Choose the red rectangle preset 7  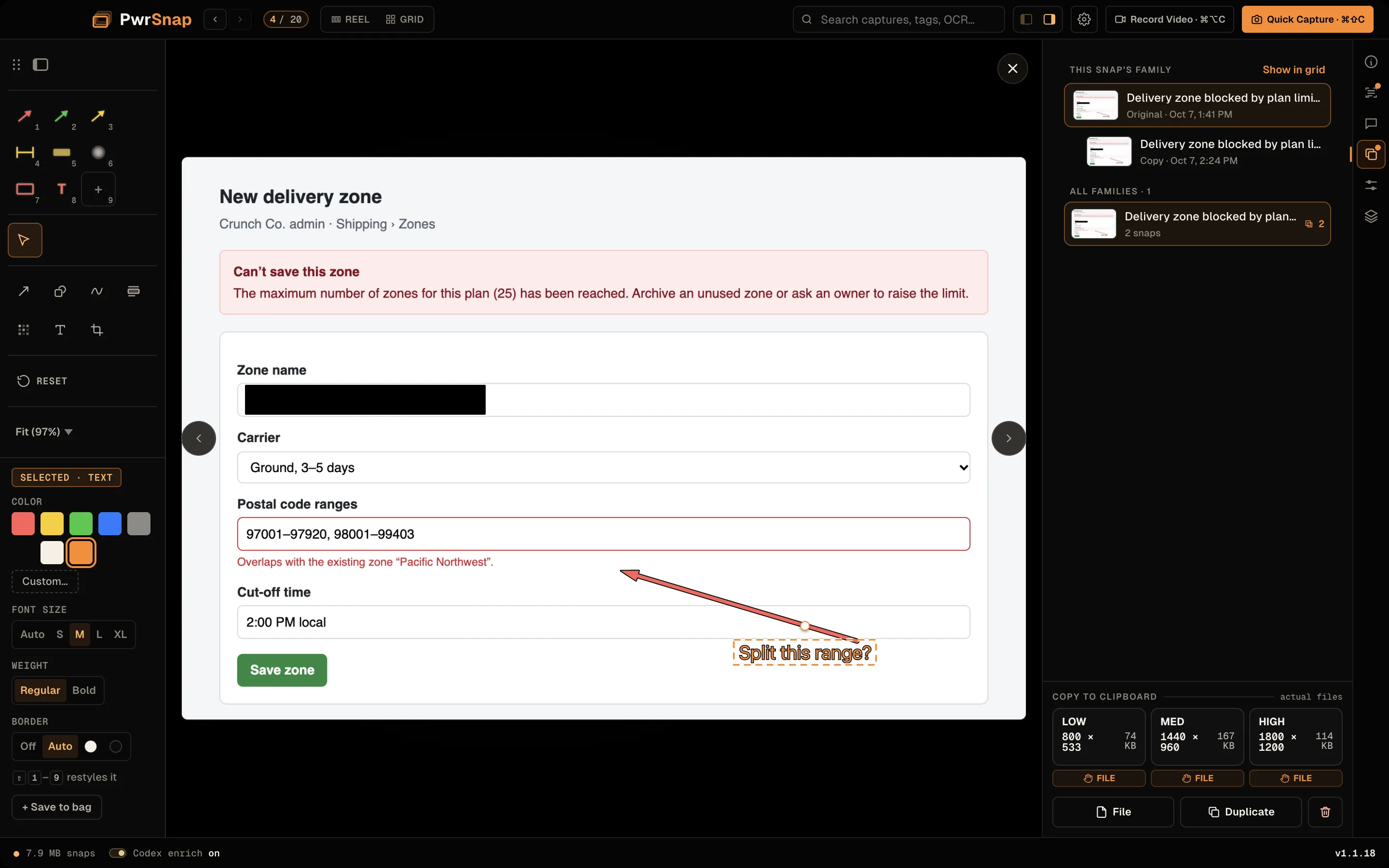(x=25, y=190)
